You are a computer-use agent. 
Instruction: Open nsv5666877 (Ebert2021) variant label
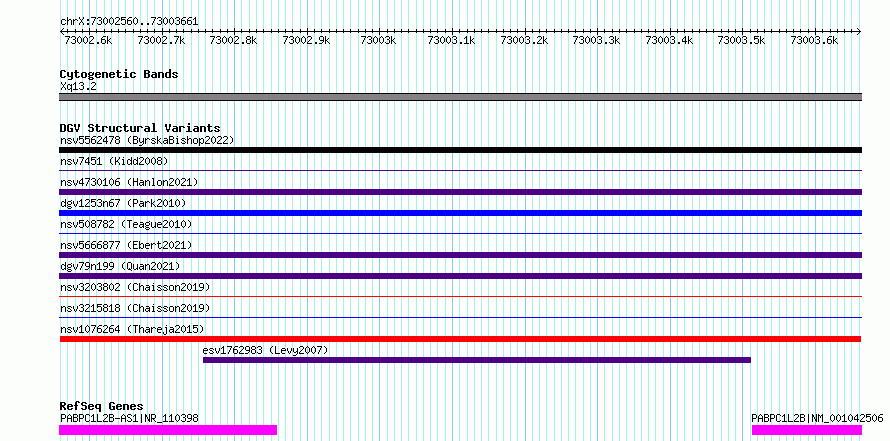point(126,245)
